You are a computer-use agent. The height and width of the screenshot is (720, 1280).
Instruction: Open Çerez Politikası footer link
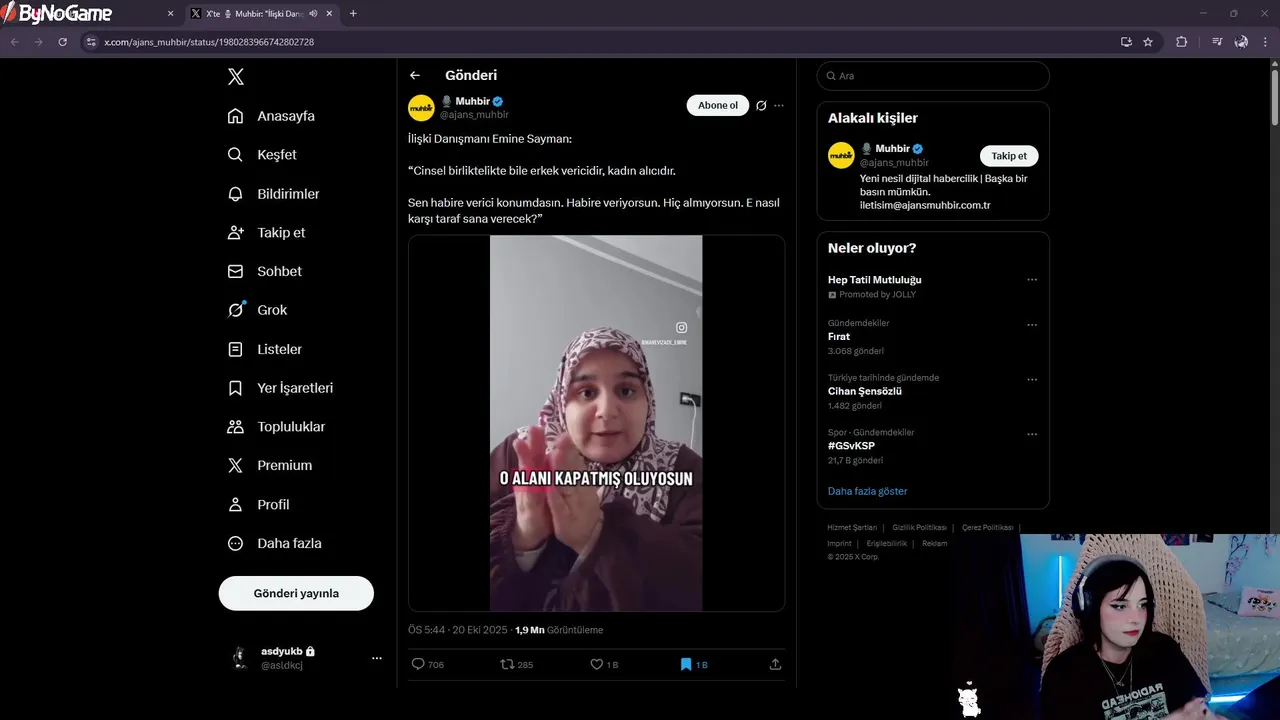point(987,527)
